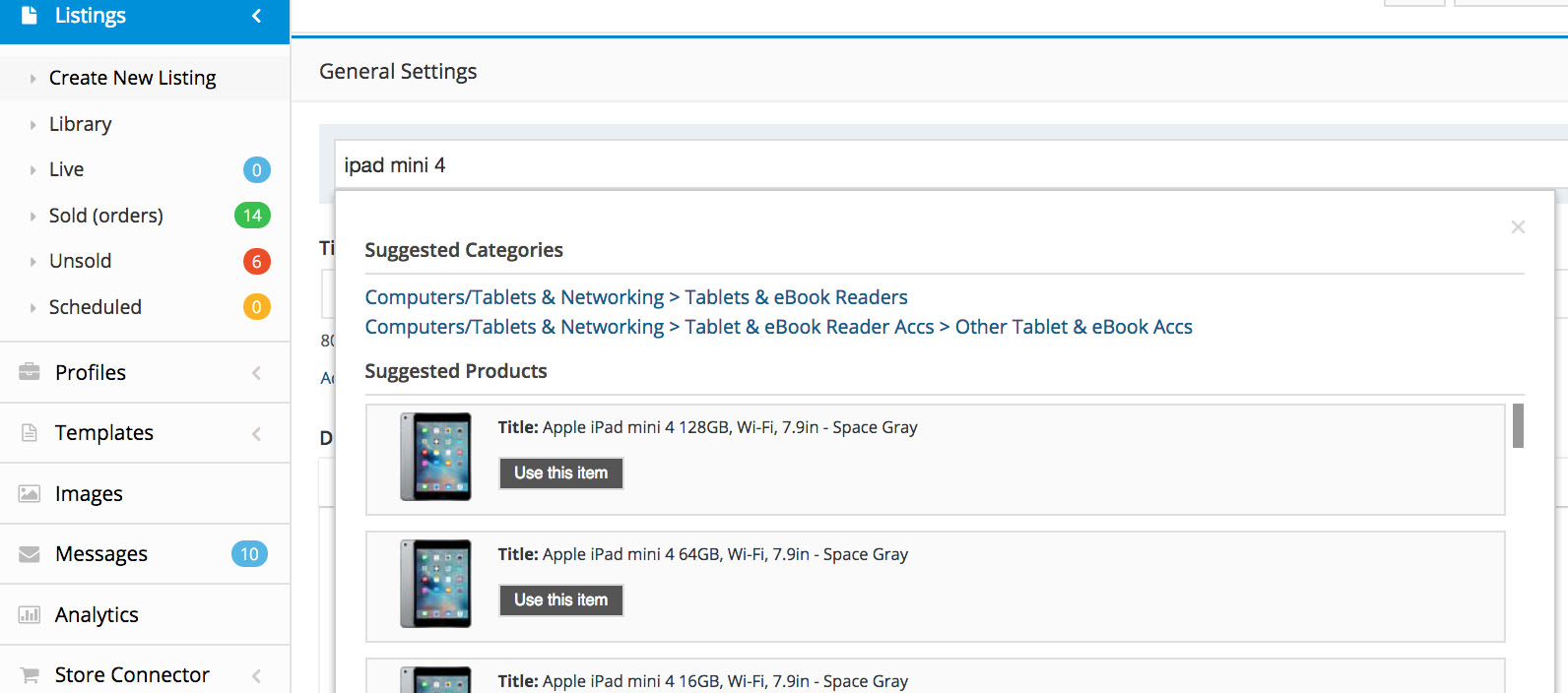
Task: Open Create New Listing
Action: 132,78
